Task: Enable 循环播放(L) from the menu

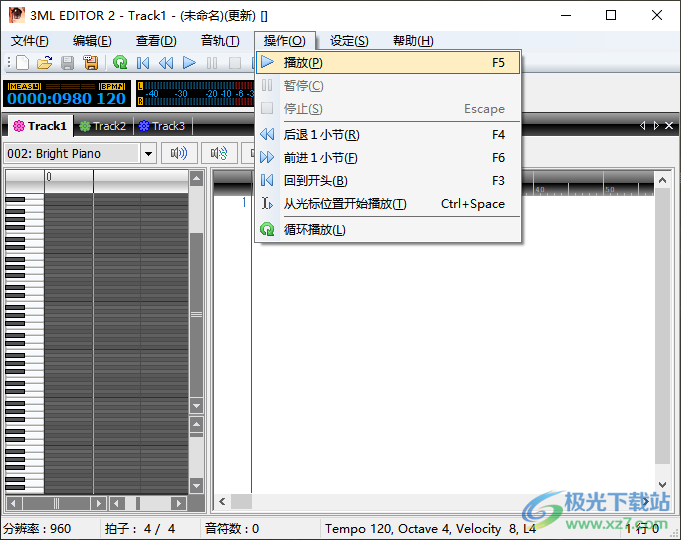Action: [x=388, y=230]
